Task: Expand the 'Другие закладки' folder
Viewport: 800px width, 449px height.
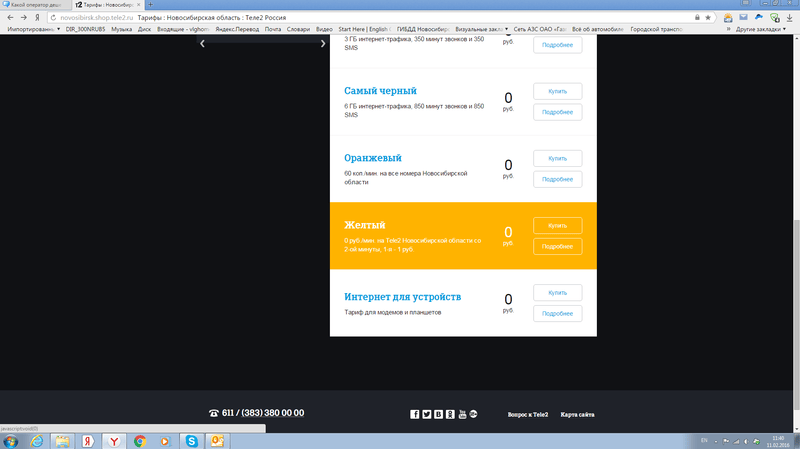Action: click(x=760, y=29)
